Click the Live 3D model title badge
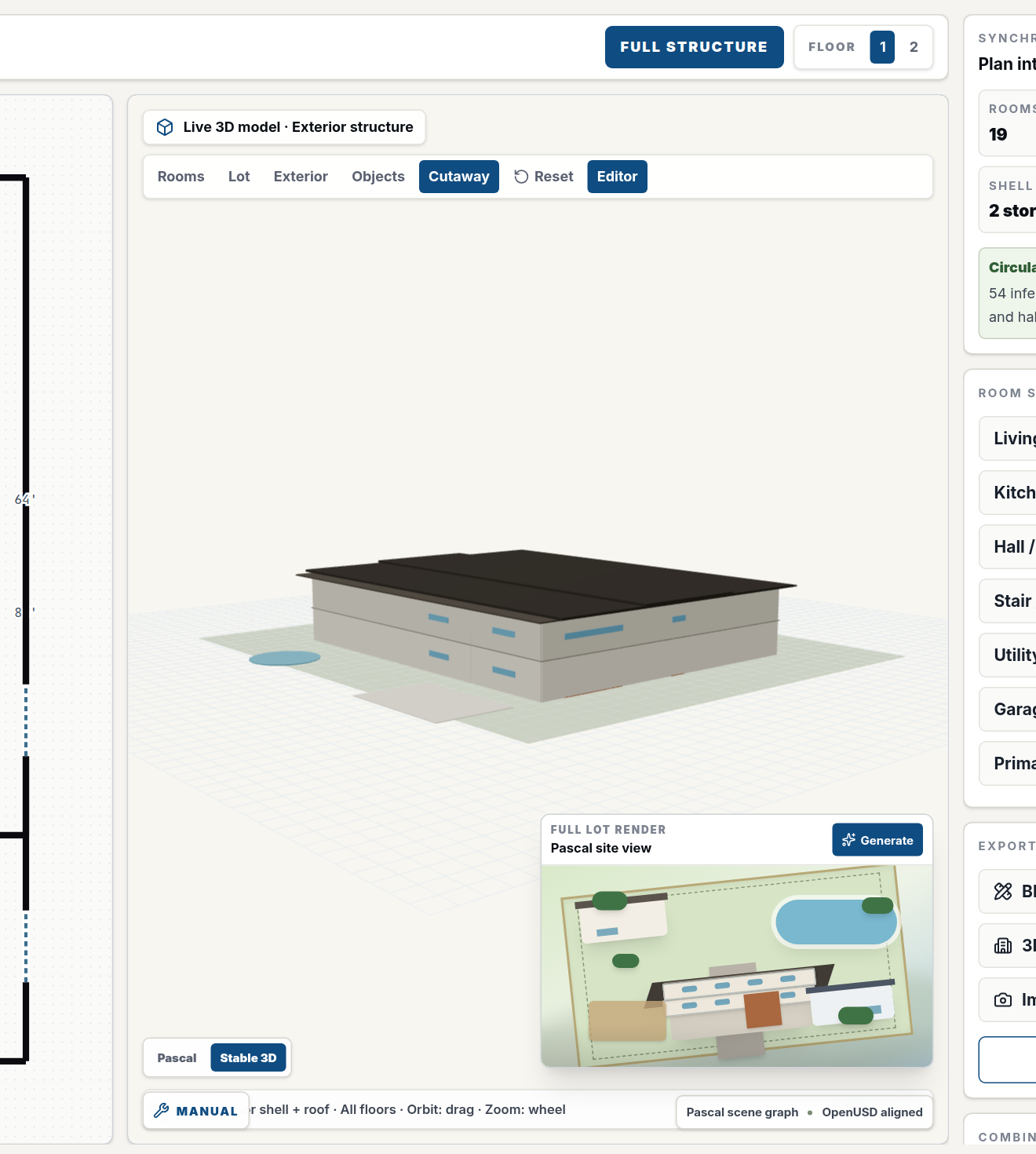This screenshot has height=1154, width=1036. coord(284,127)
